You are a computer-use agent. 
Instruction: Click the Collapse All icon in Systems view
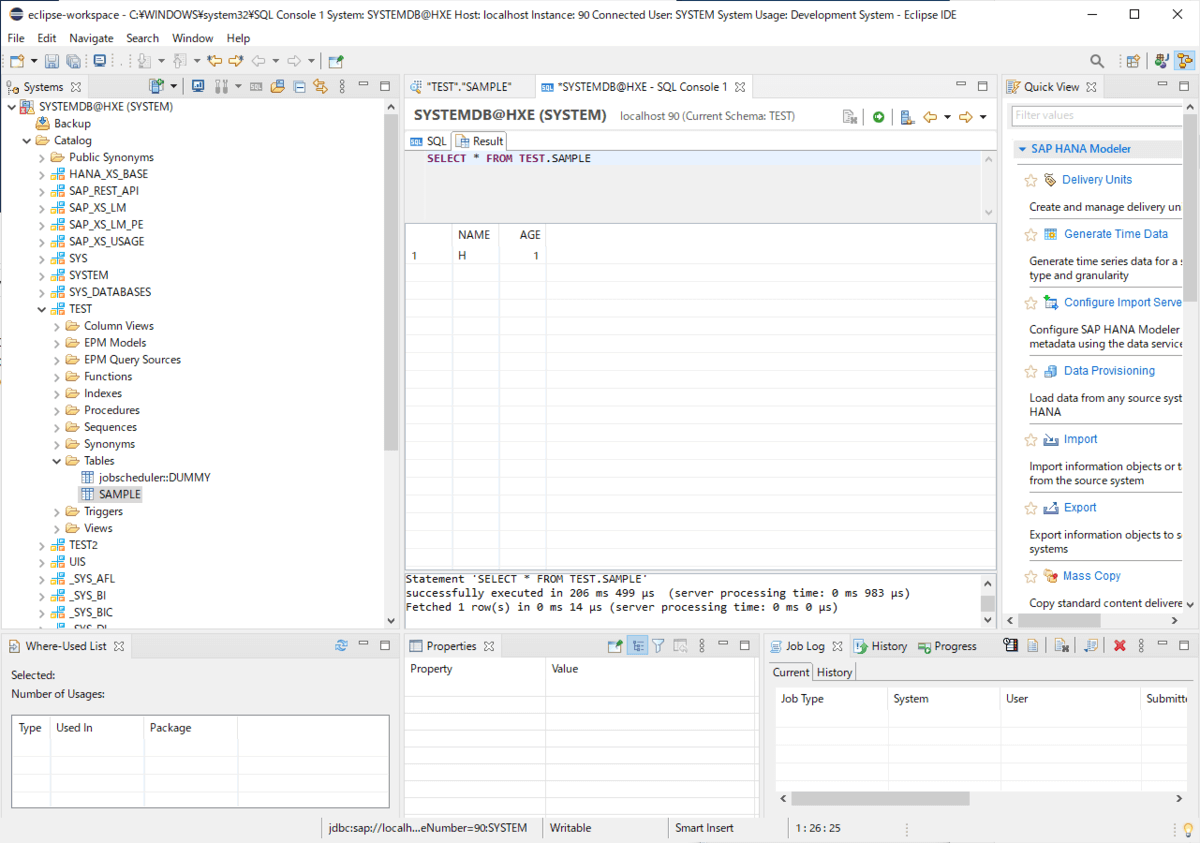pos(299,87)
